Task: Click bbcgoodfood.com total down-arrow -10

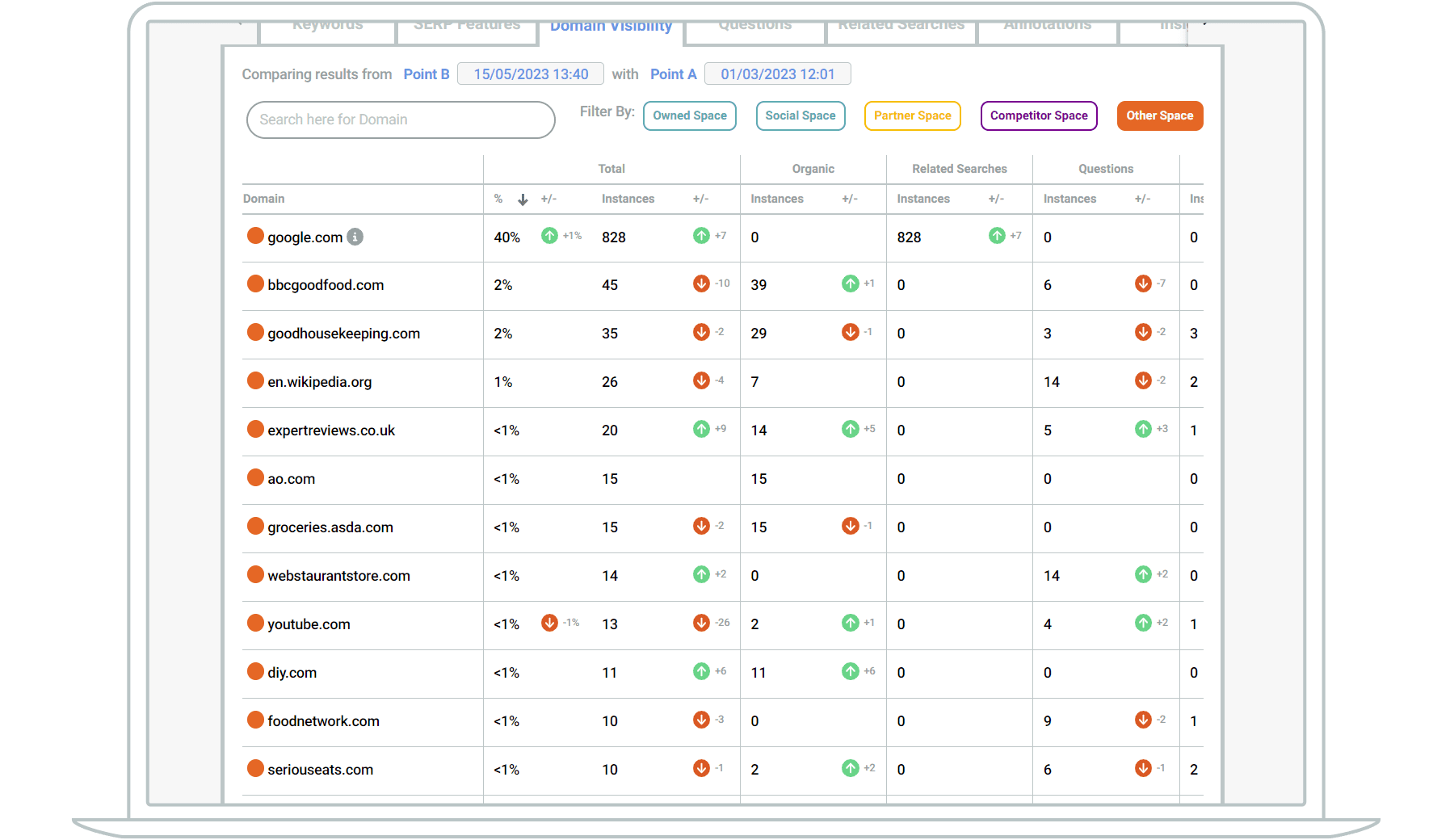Action: [x=701, y=283]
